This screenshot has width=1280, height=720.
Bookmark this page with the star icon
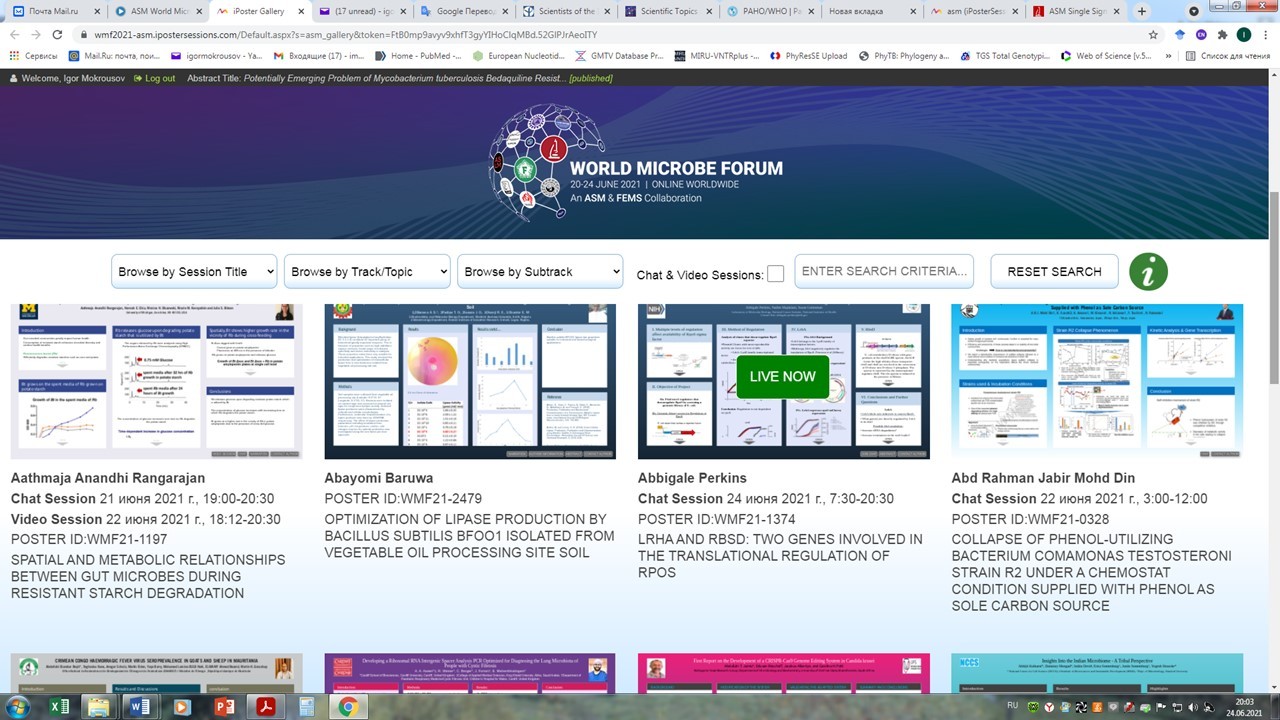(1153, 34)
